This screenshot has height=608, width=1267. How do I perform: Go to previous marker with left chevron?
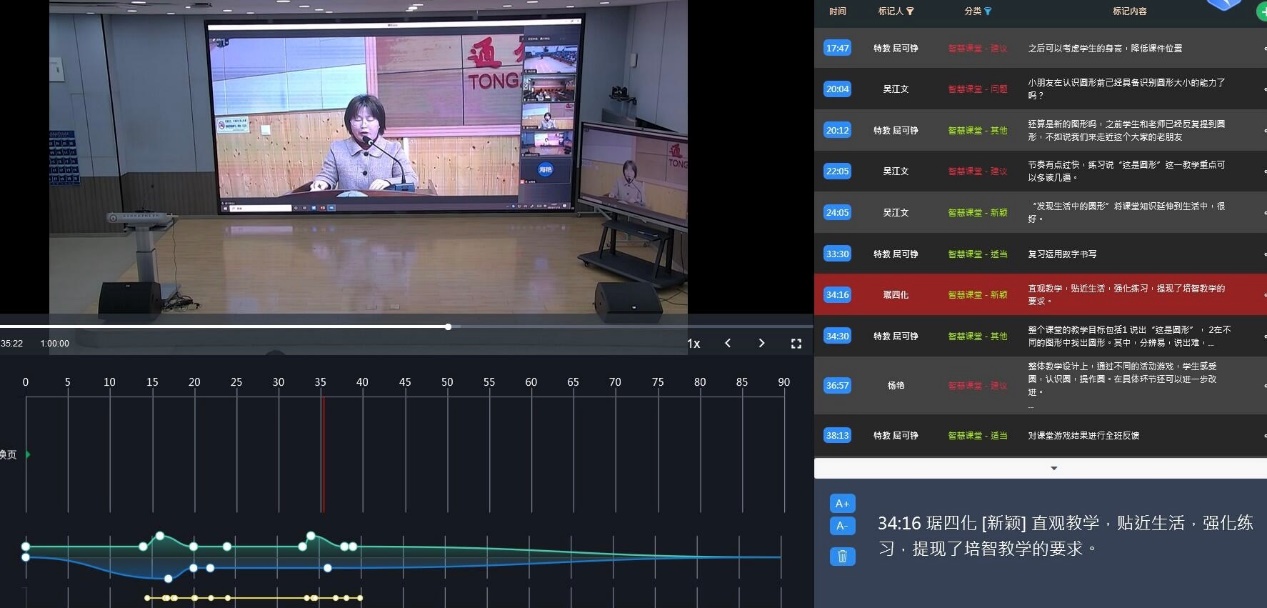728,343
